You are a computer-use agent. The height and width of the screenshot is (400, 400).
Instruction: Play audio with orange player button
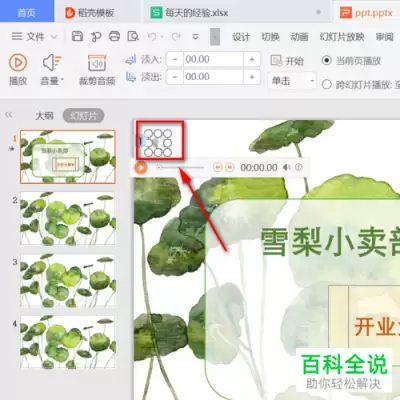(x=141, y=168)
